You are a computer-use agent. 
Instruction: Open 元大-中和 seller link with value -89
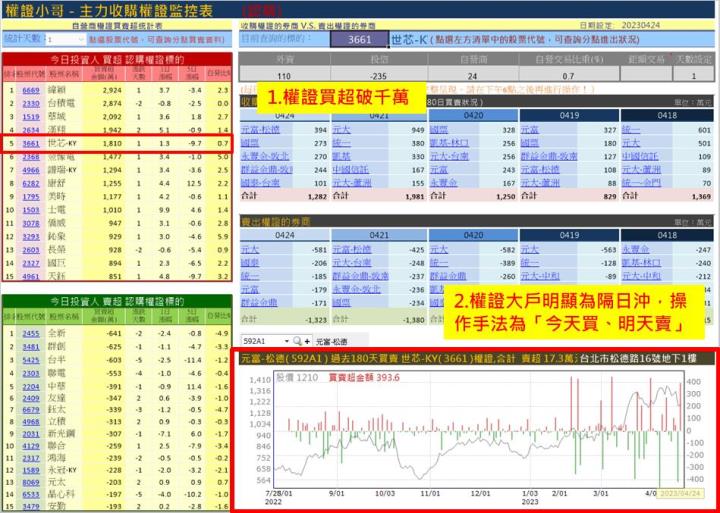pos(540,276)
